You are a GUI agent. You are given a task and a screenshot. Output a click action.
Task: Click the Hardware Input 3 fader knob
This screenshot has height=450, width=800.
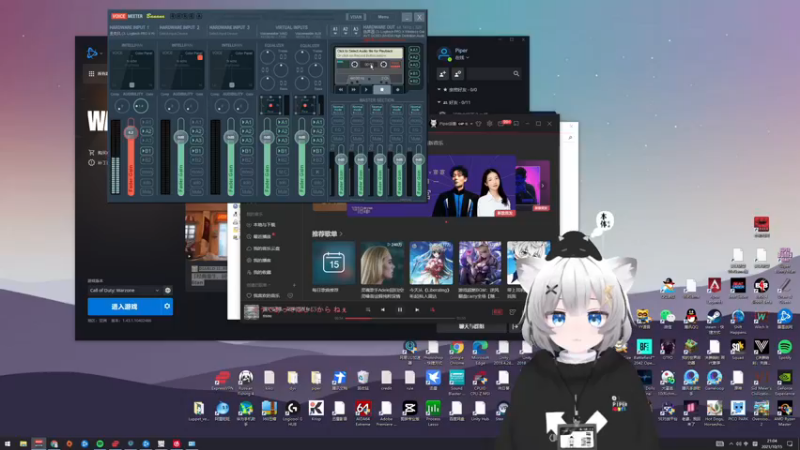(x=231, y=137)
